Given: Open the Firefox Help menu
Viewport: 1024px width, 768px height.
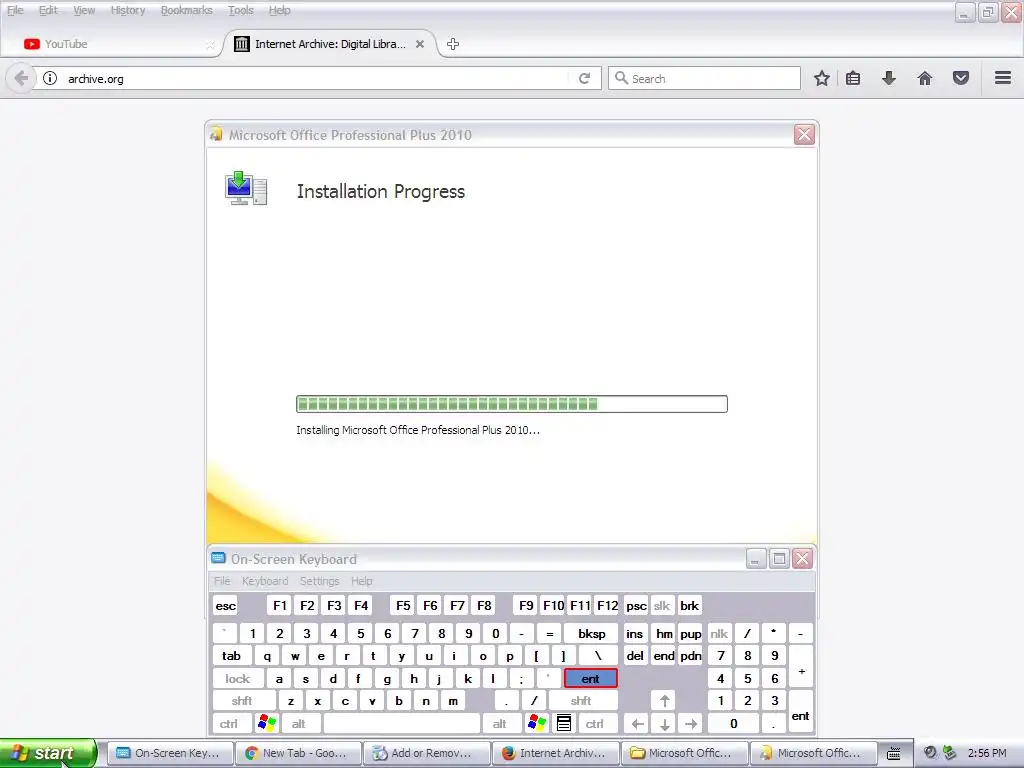Looking at the screenshot, I should pos(280,10).
